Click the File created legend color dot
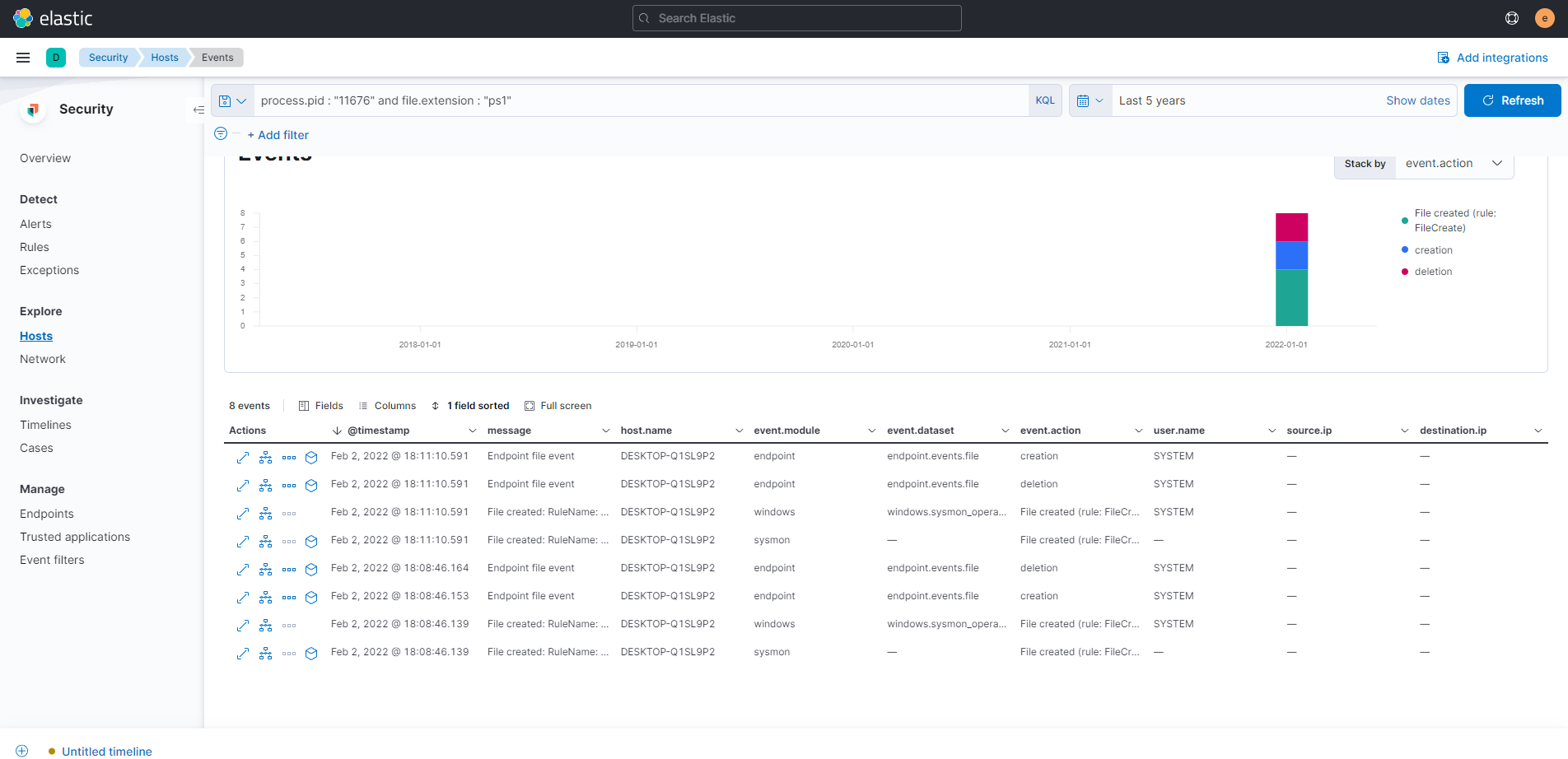The width and height of the screenshot is (1568, 759). coord(1404,221)
